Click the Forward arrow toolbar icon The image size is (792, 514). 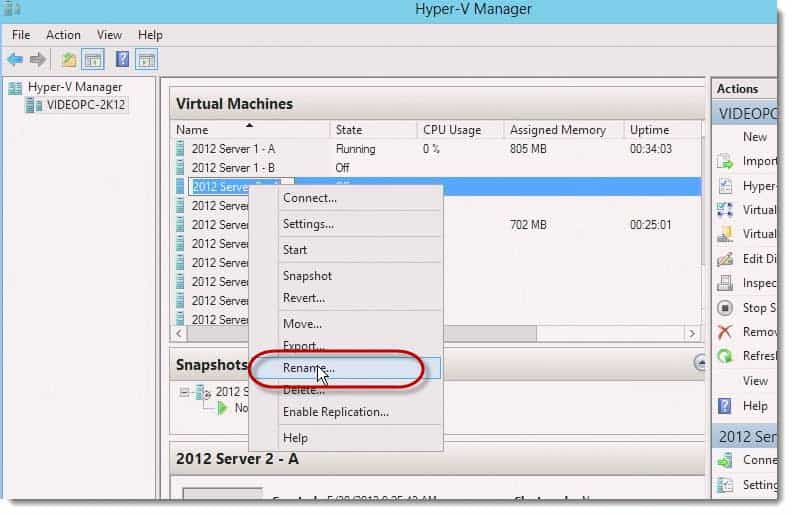(x=38, y=60)
